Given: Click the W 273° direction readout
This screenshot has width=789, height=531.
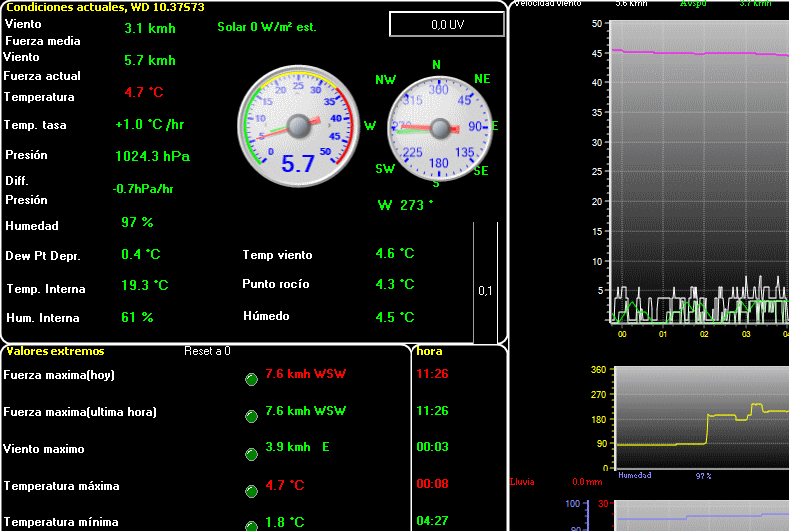Looking at the screenshot, I should (405, 205).
